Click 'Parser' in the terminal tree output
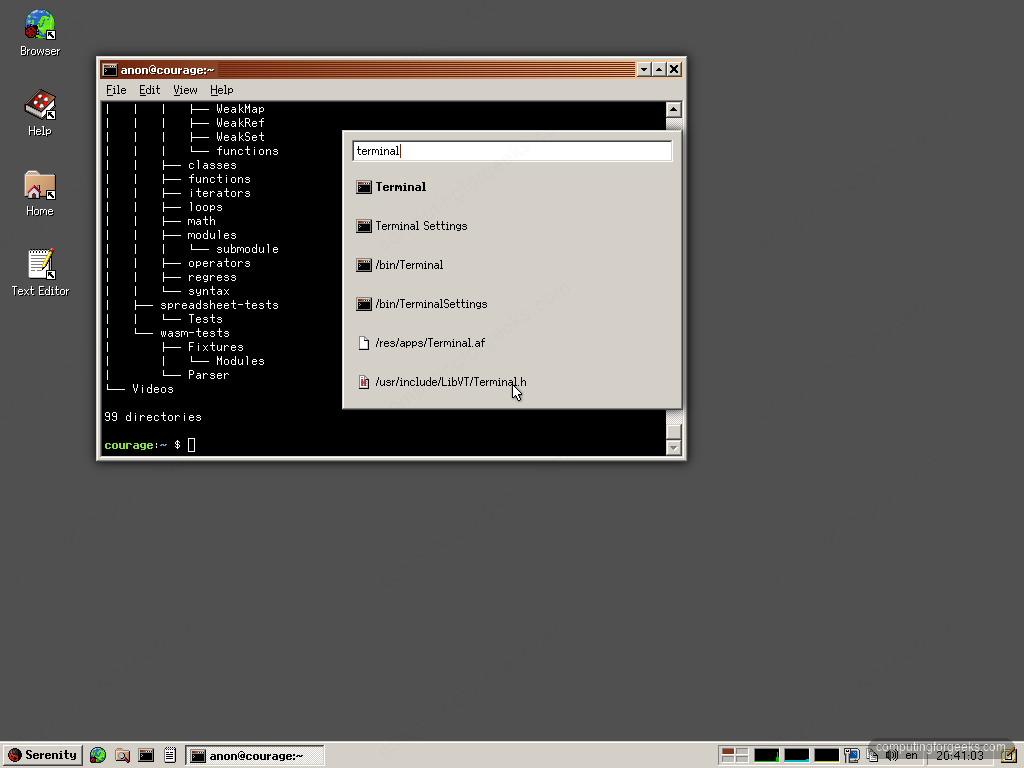Screen dimensions: 1024x768 click(208, 376)
